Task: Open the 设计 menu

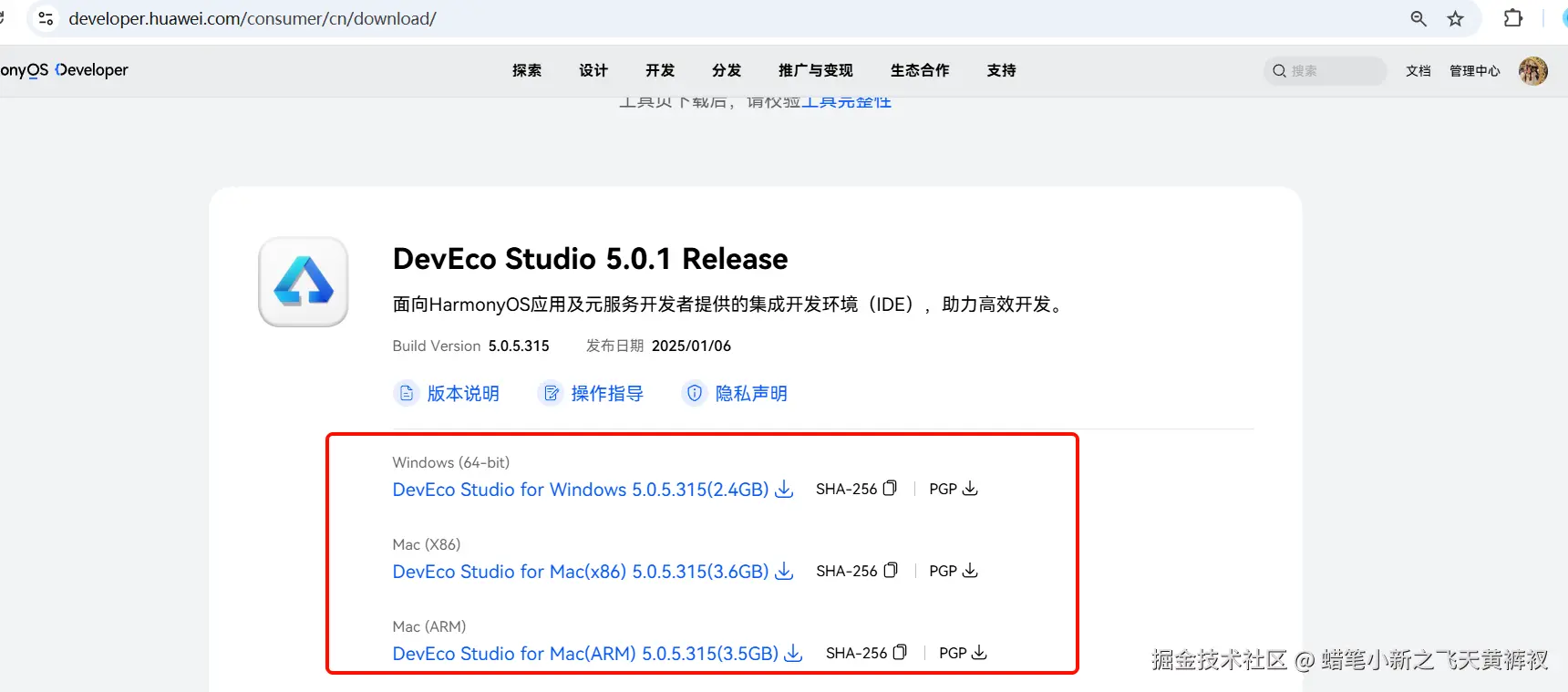Action: point(593,70)
